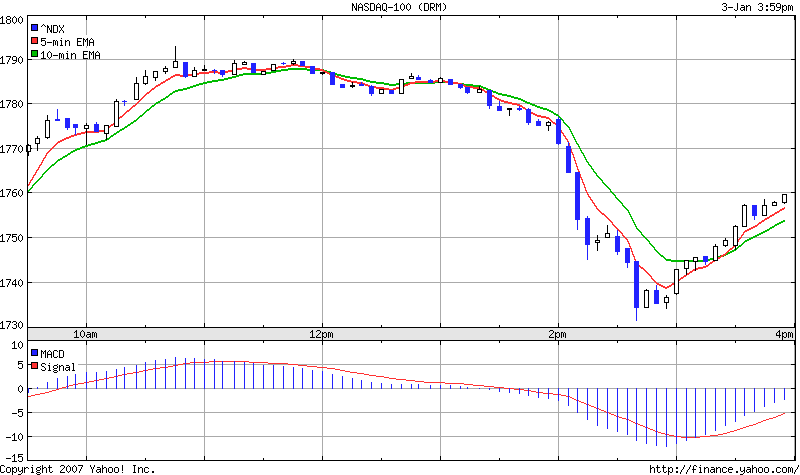Click the 2pm time axis label
This screenshot has height=475, width=800.
[557, 335]
